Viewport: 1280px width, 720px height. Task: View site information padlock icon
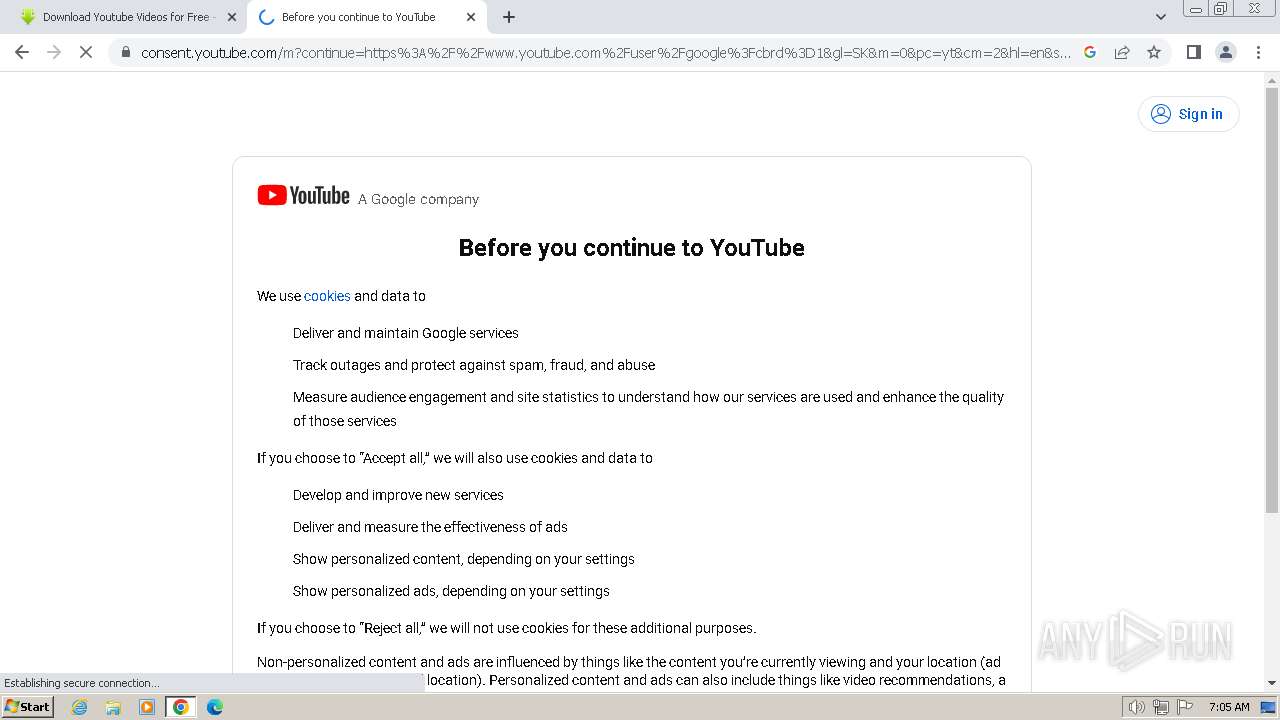pyautogui.click(x=125, y=52)
